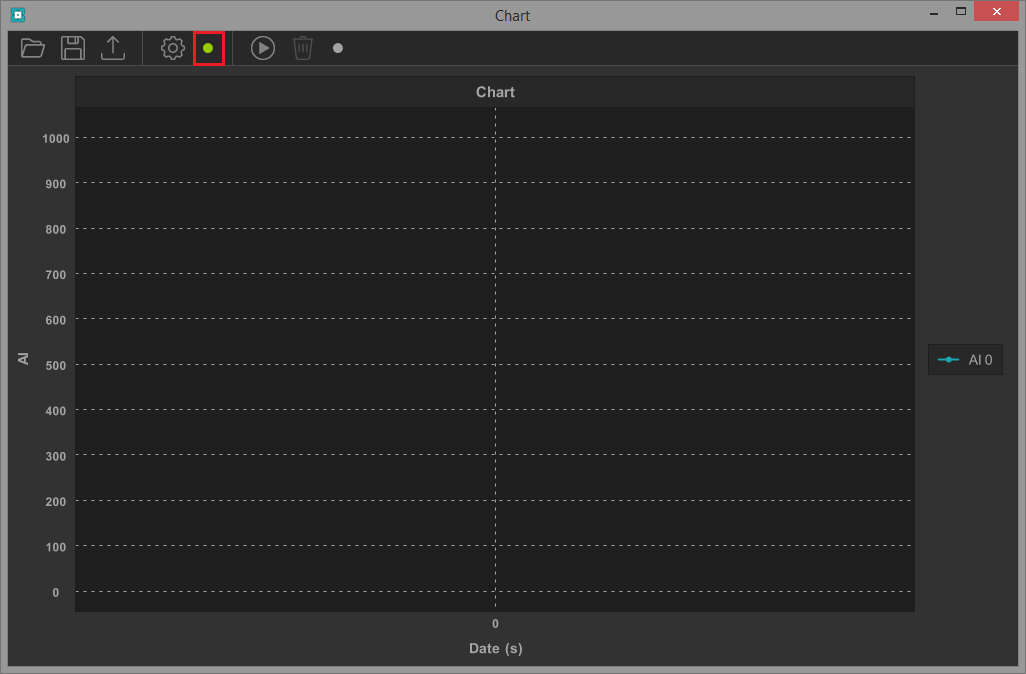
Task: Export chart data using upload arrow icon
Action: (113, 48)
